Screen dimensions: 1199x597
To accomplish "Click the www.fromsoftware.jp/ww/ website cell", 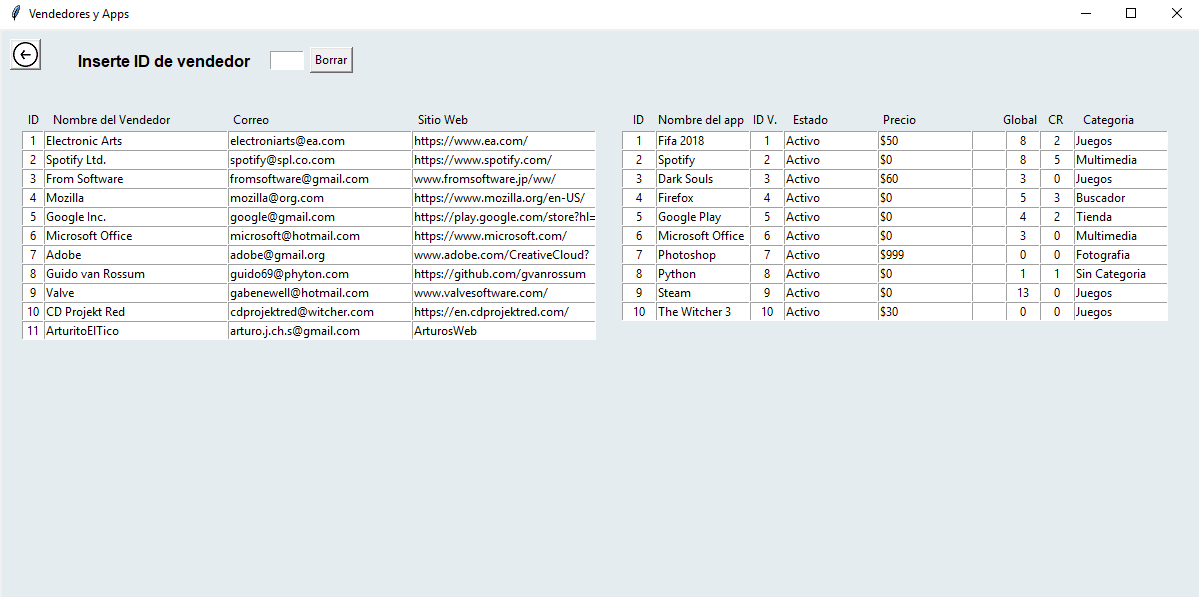I will coord(504,179).
